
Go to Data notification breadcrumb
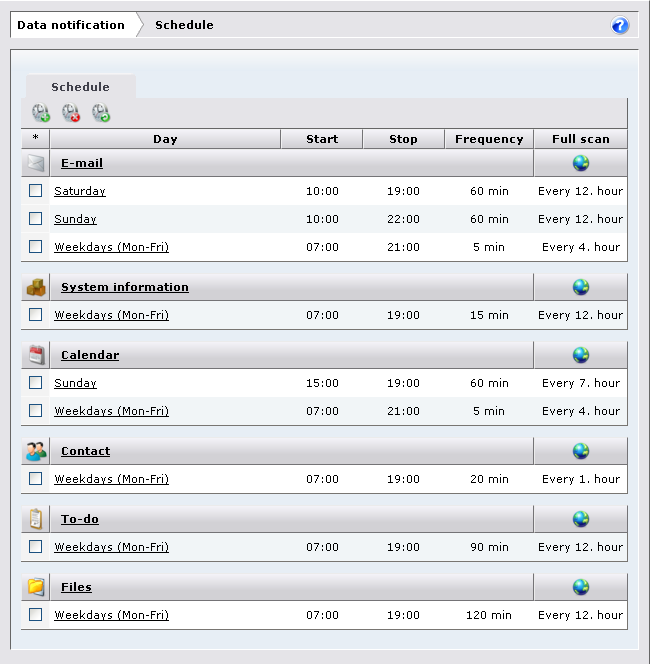71,25
